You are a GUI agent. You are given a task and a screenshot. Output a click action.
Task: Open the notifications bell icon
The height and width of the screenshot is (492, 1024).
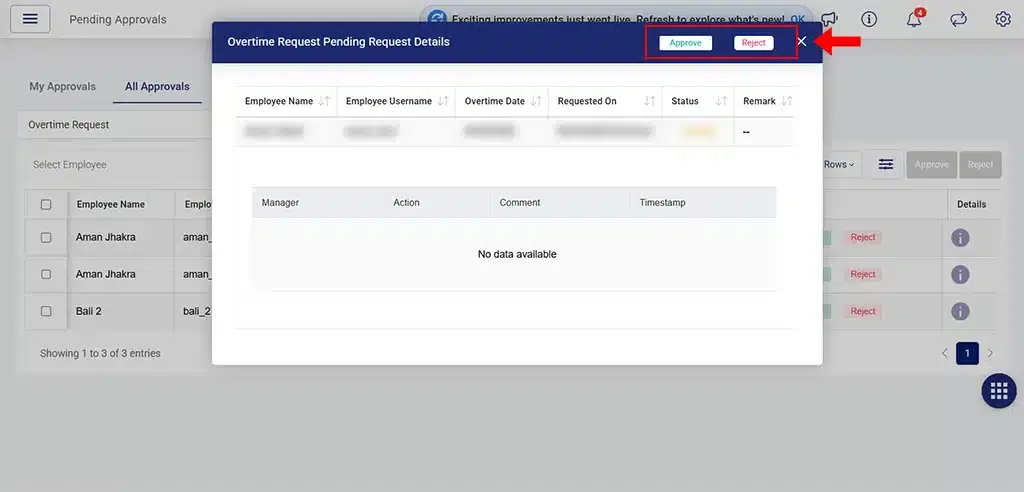click(914, 19)
